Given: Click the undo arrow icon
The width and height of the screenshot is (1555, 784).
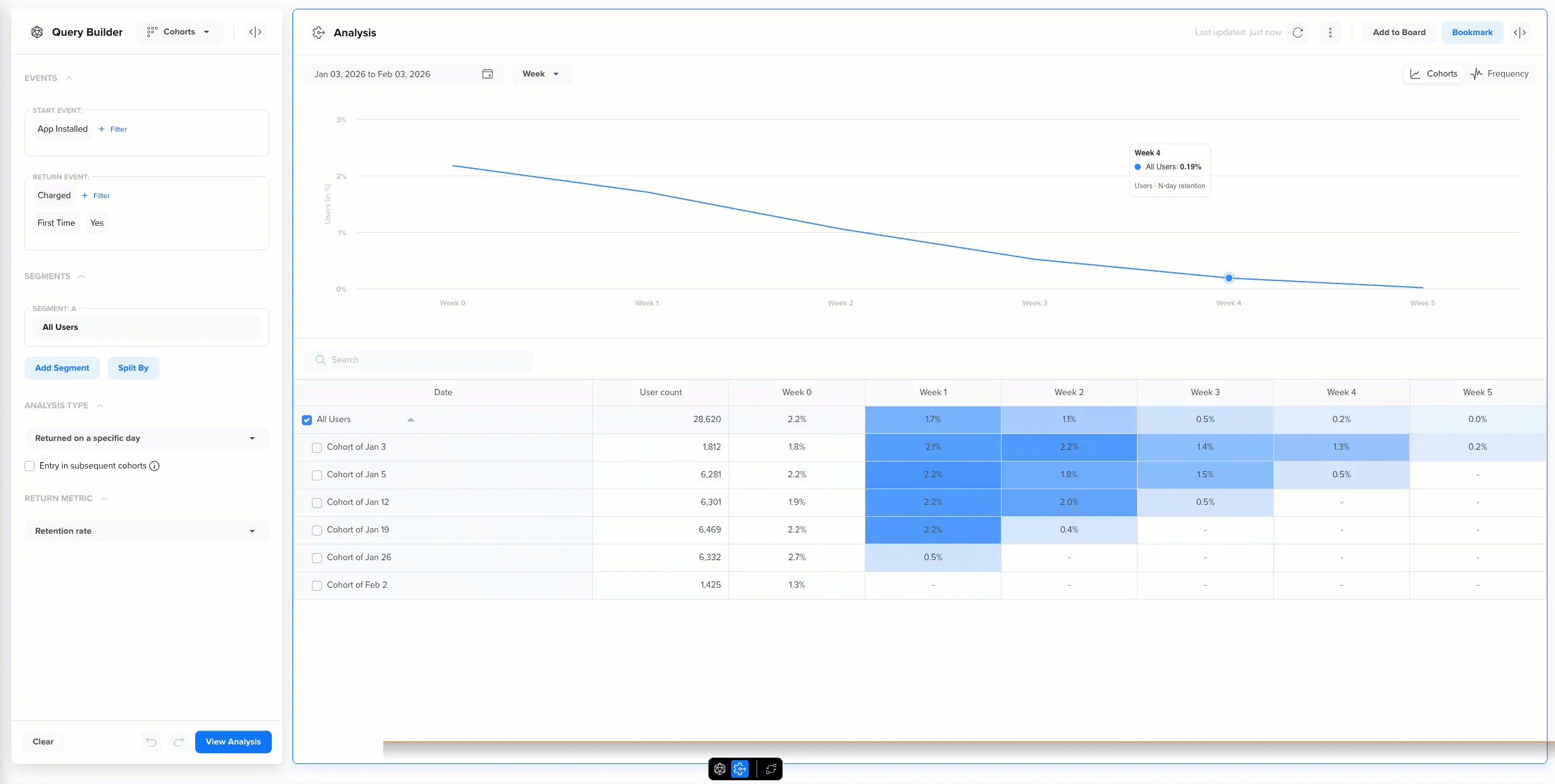Looking at the screenshot, I should click(x=151, y=742).
